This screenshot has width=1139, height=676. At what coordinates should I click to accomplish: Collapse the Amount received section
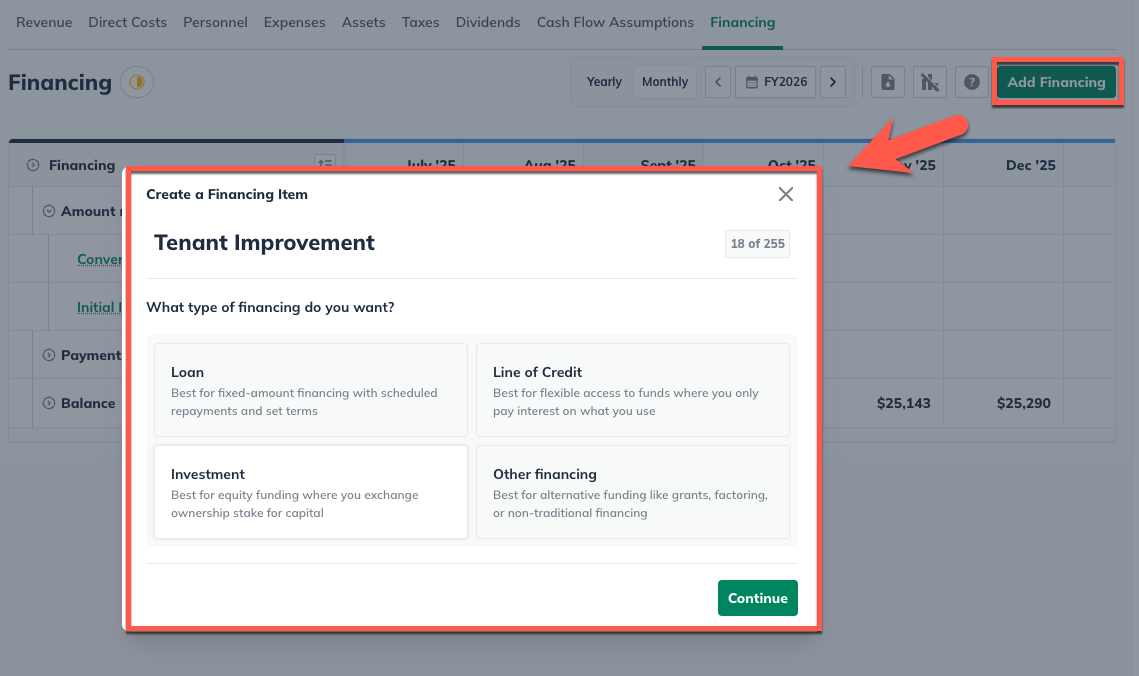point(48,211)
